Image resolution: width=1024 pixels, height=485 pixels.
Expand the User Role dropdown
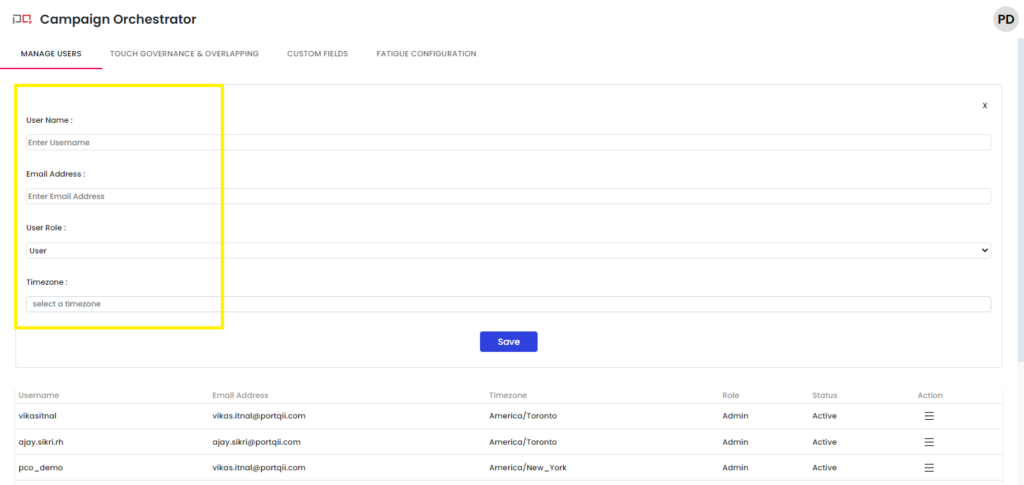coord(508,250)
